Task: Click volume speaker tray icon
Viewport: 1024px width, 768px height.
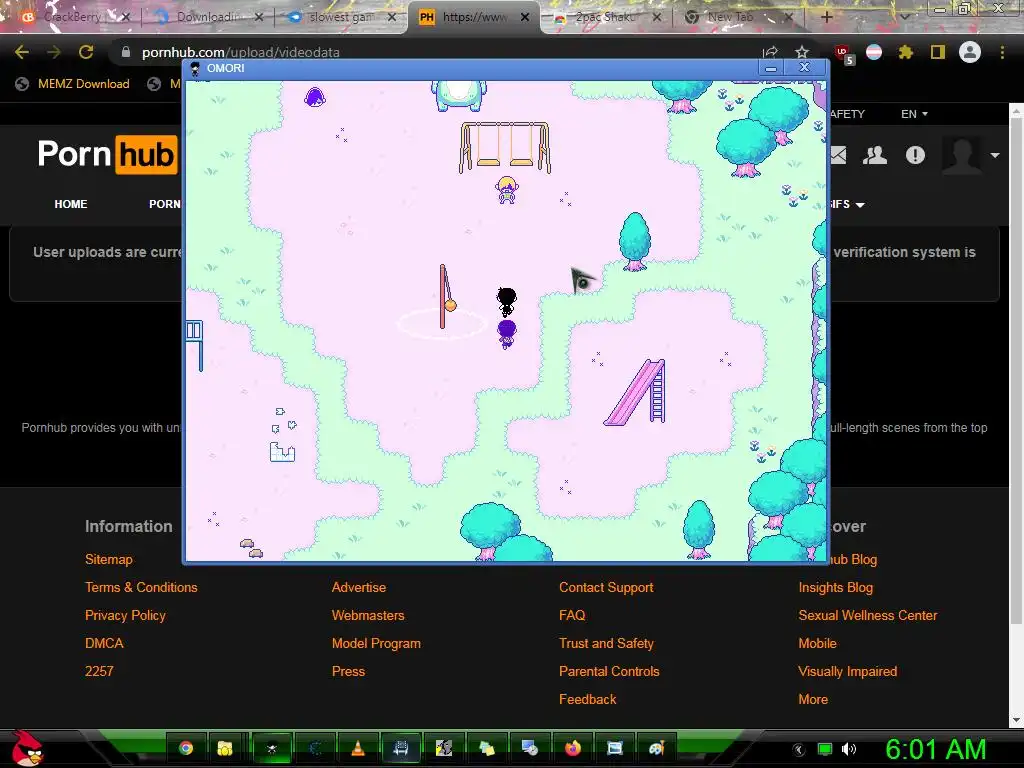Action: pos(850,749)
